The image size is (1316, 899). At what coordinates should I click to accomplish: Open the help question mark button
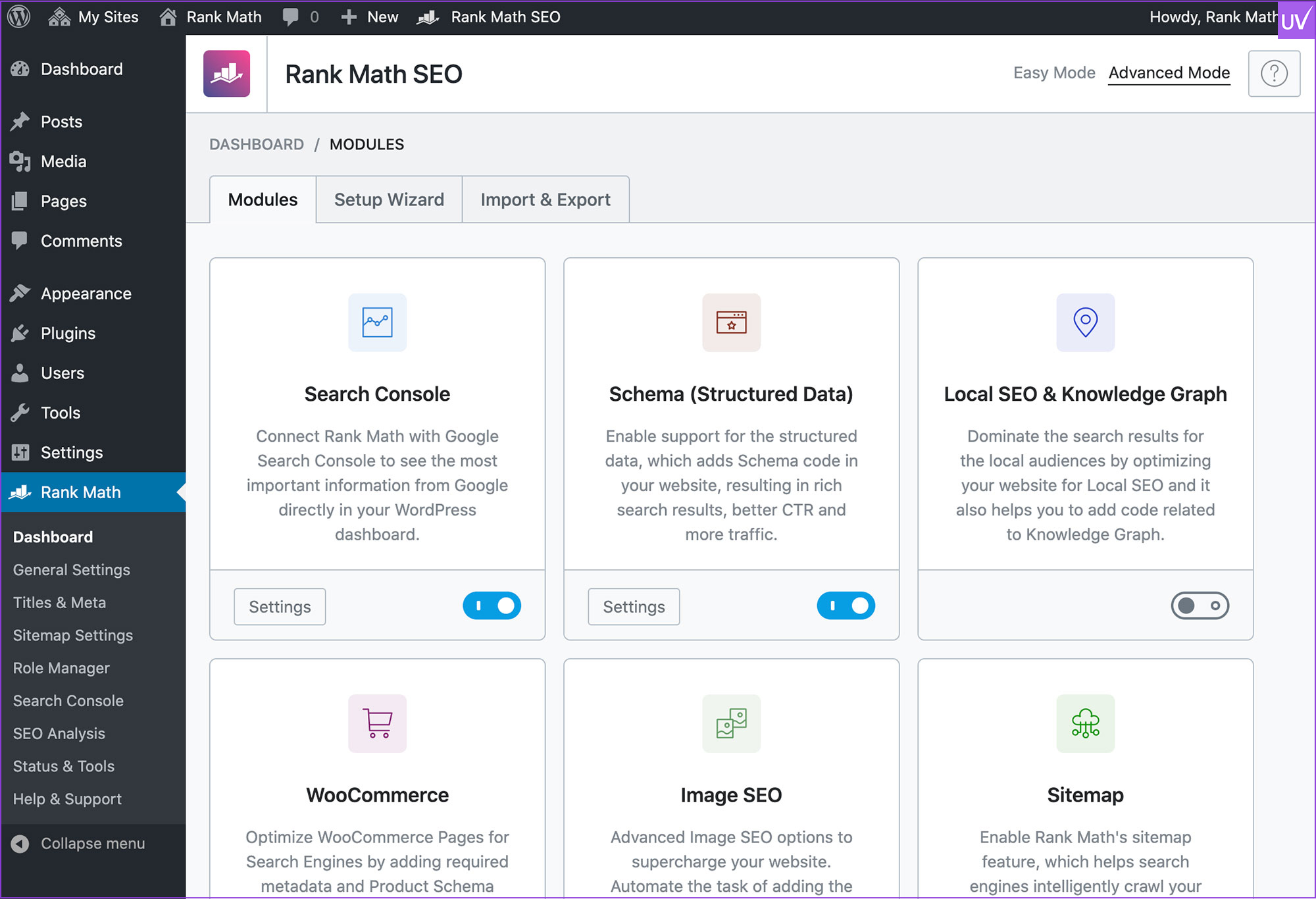(1274, 74)
